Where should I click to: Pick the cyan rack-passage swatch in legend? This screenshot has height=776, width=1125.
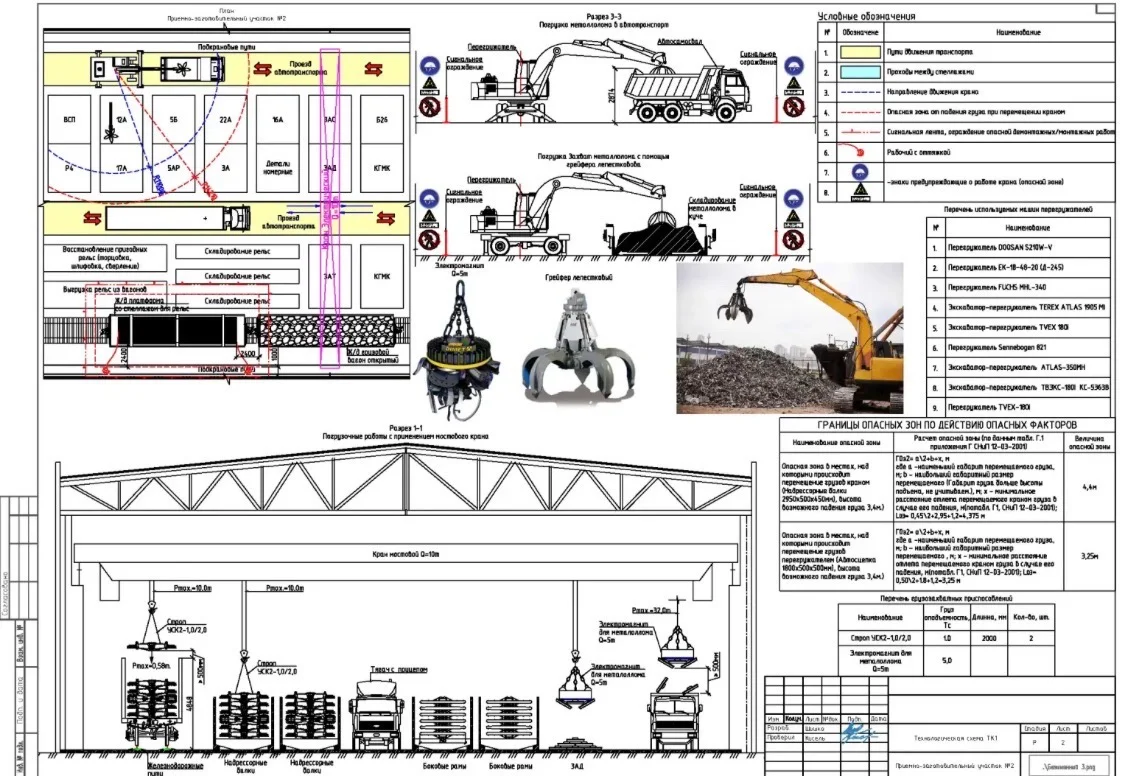[860, 72]
